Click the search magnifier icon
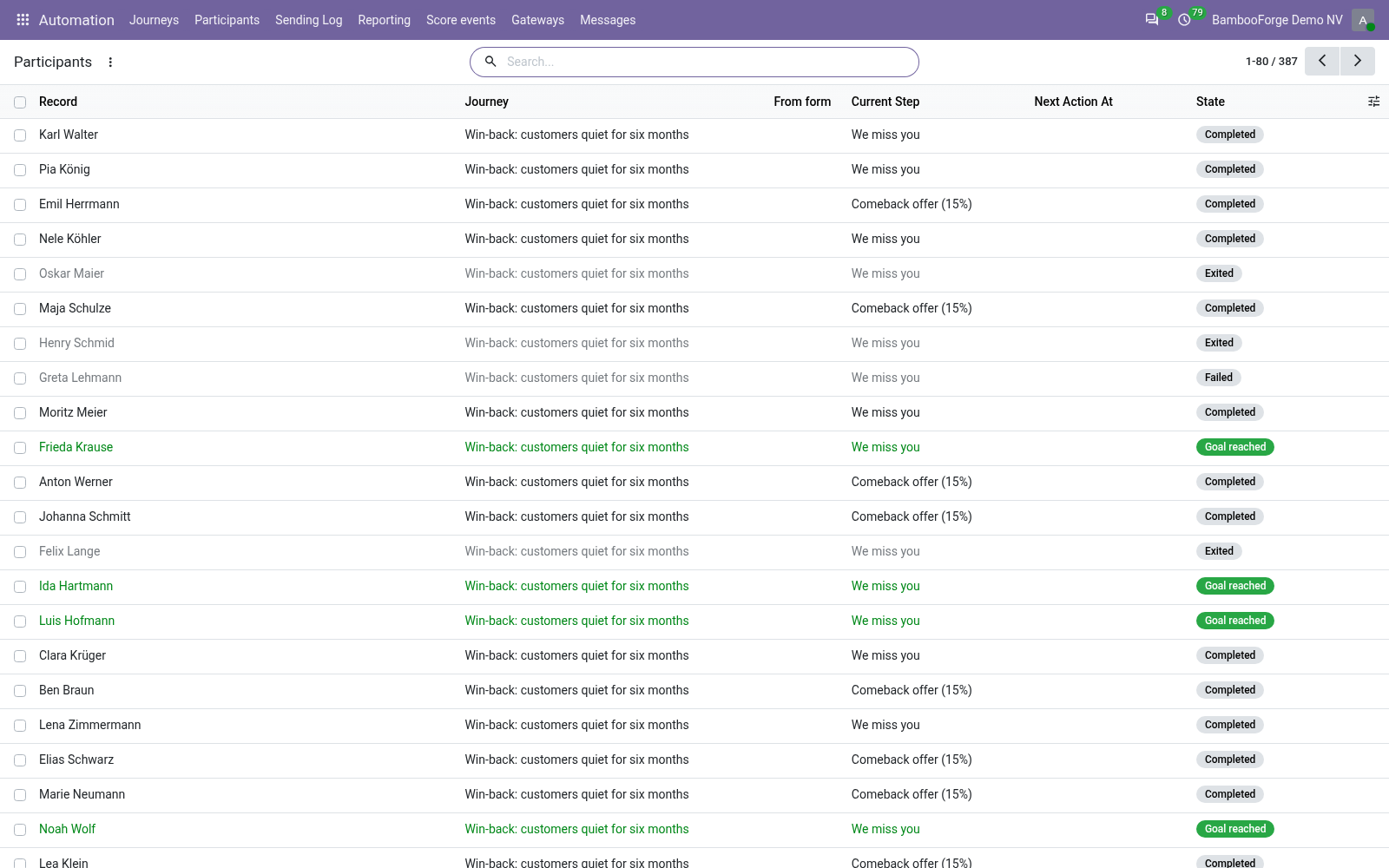The width and height of the screenshot is (1389, 868). [490, 62]
